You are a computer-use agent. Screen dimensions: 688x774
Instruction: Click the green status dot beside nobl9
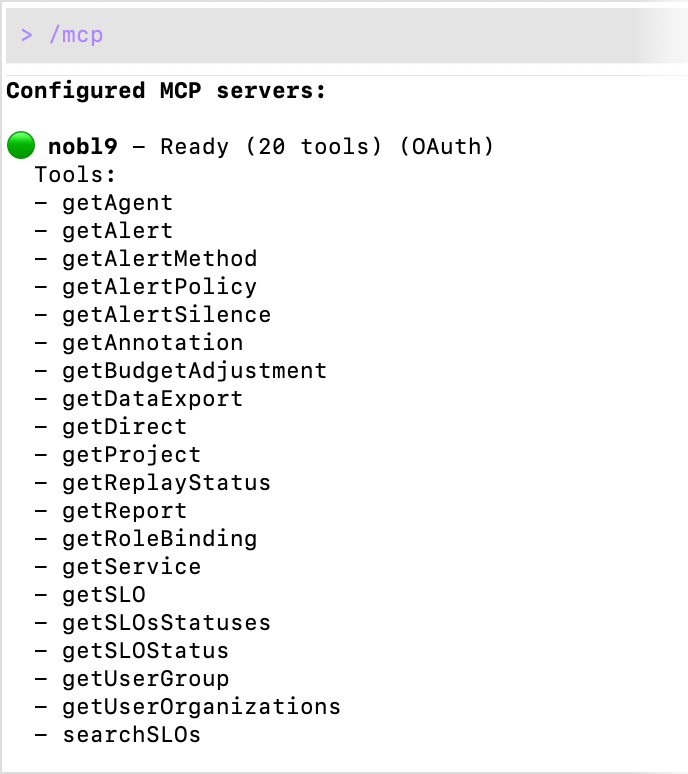21,145
